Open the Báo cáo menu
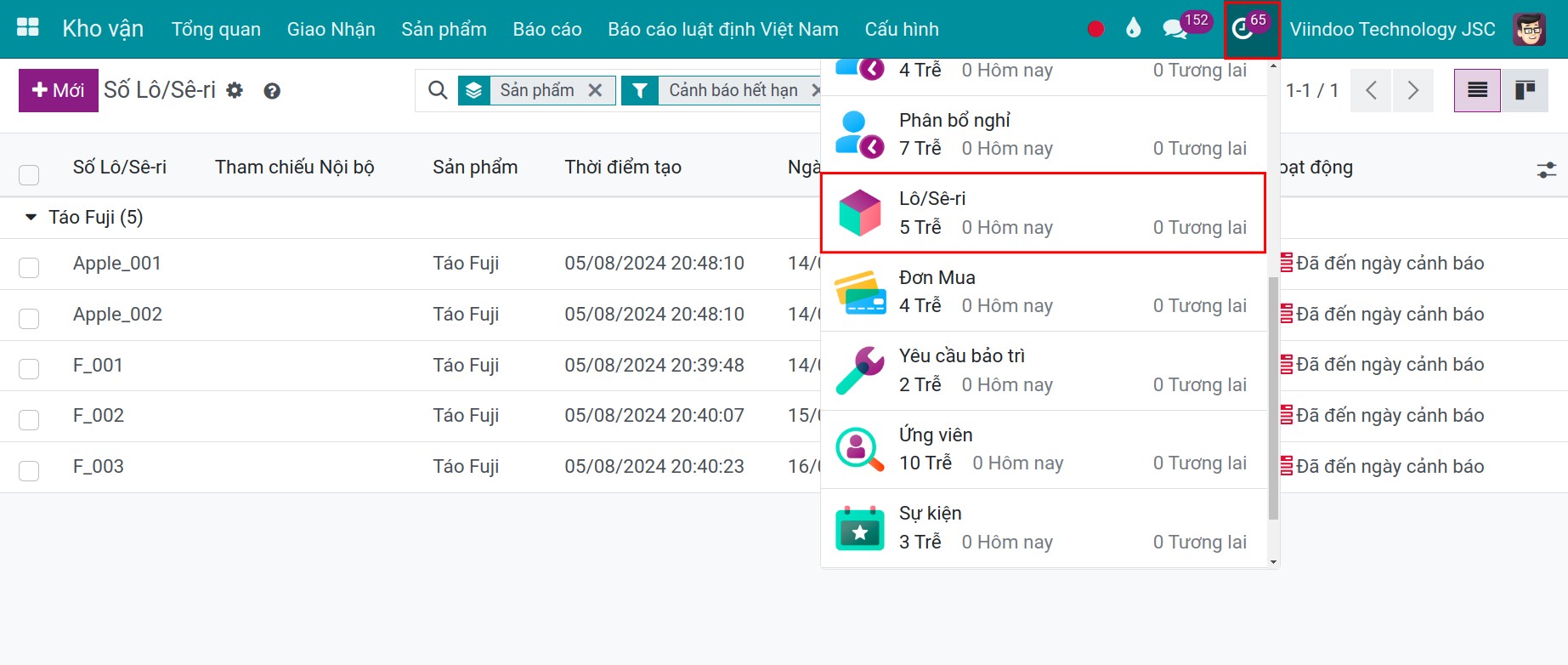Screen dimensions: 1568x665 click(547, 29)
